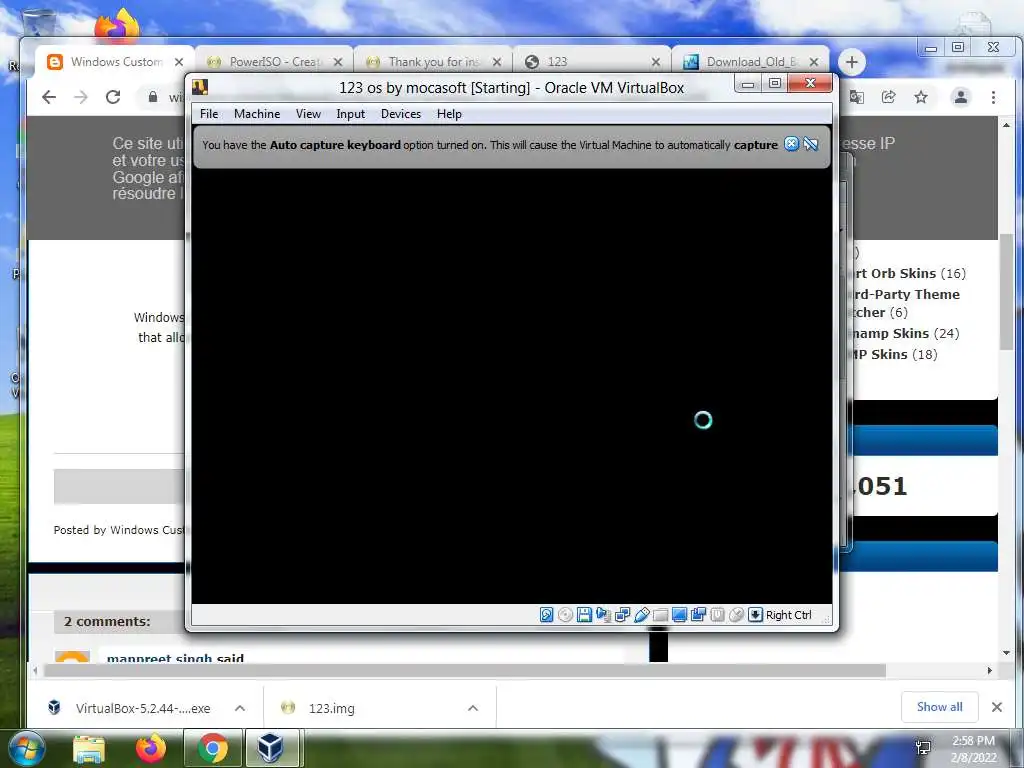This screenshot has height=768, width=1024.
Task: Open Chrome's three-dot menu
Action: click(x=993, y=97)
